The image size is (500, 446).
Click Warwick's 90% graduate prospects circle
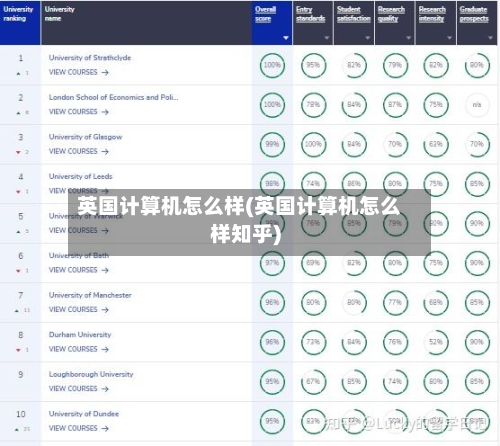[x=477, y=223]
